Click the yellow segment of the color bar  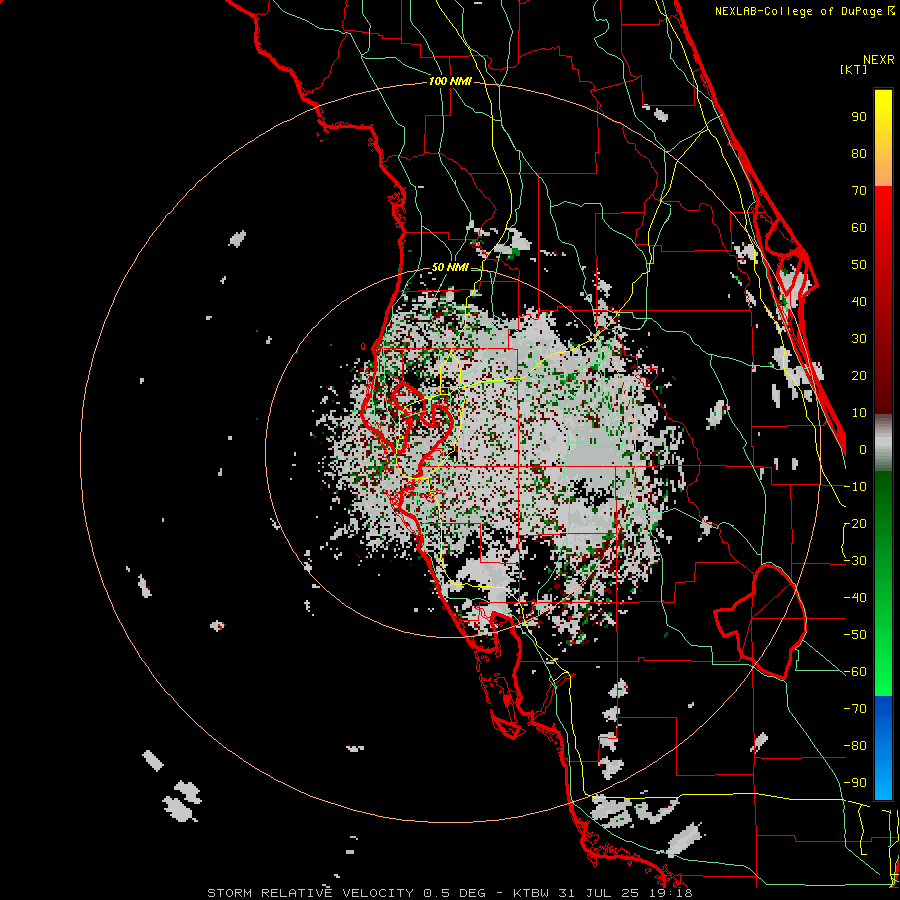tap(883, 138)
